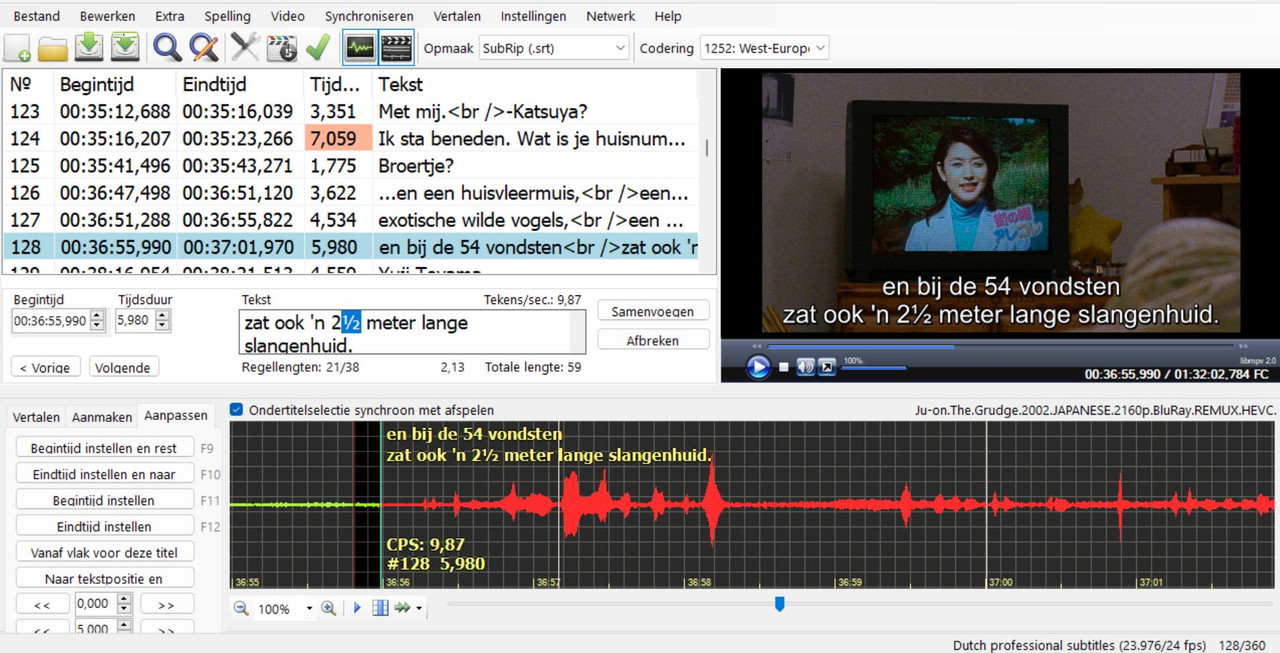The height and width of the screenshot is (653, 1280).
Task: Click in the subtitle text edit box
Action: click(x=413, y=332)
